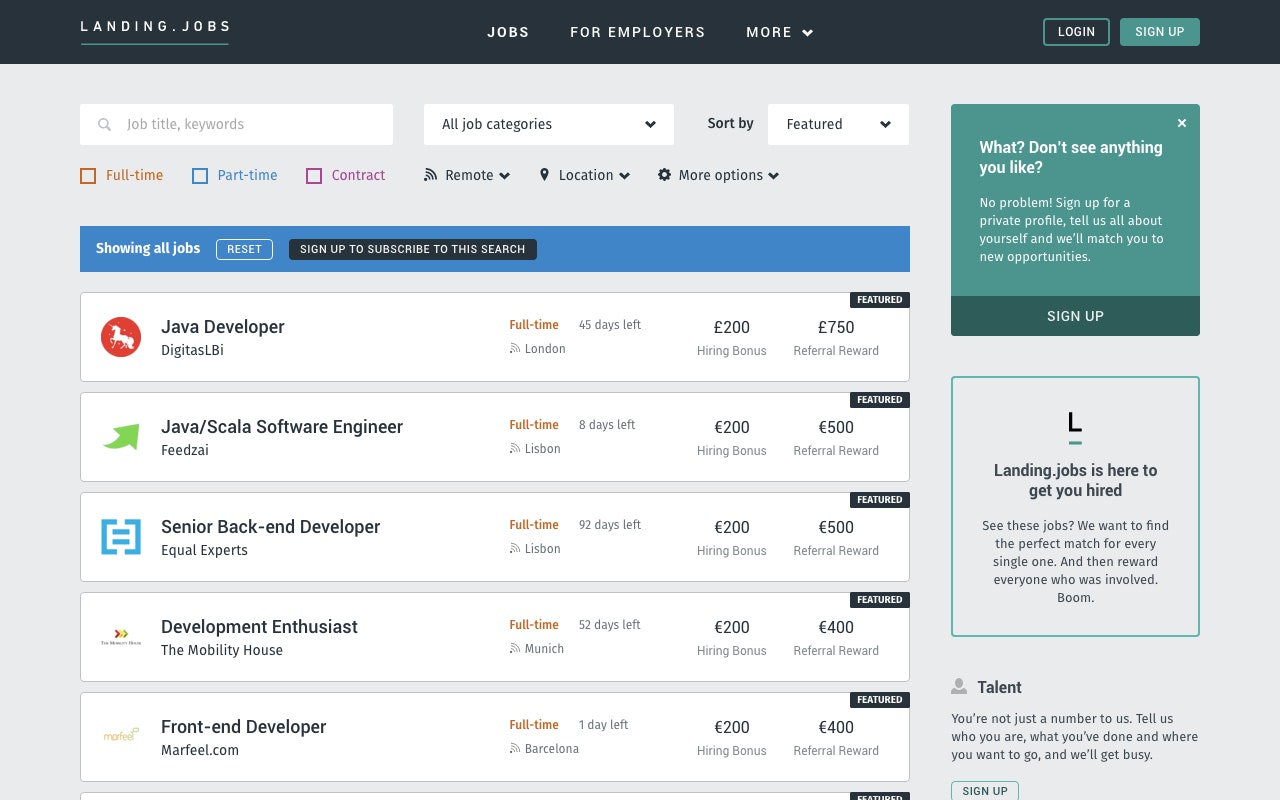Click the Login button
This screenshot has width=1280, height=800.
click(x=1076, y=32)
